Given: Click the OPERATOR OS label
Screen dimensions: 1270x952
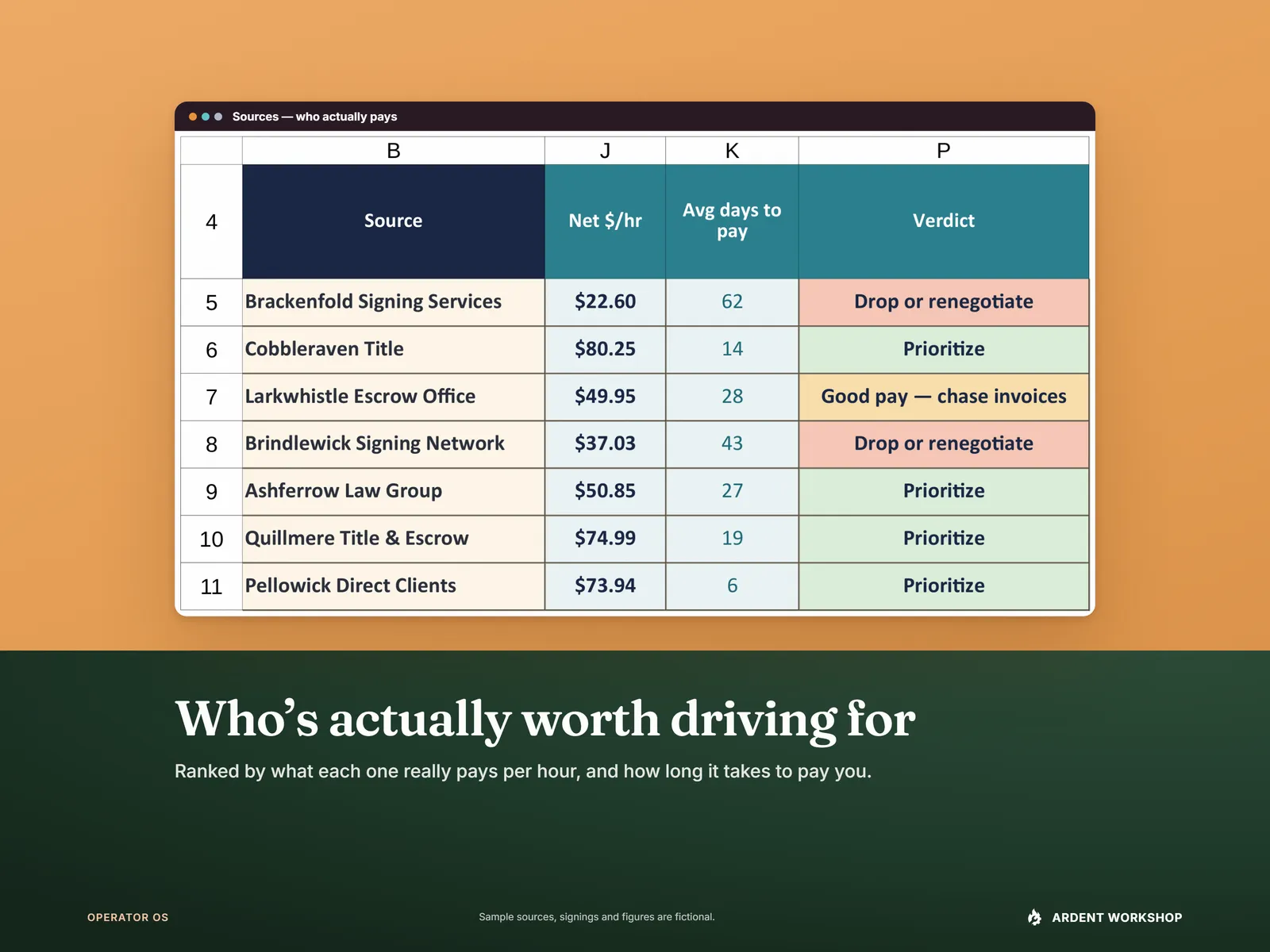Looking at the screenshot, I should click(128, 917).
